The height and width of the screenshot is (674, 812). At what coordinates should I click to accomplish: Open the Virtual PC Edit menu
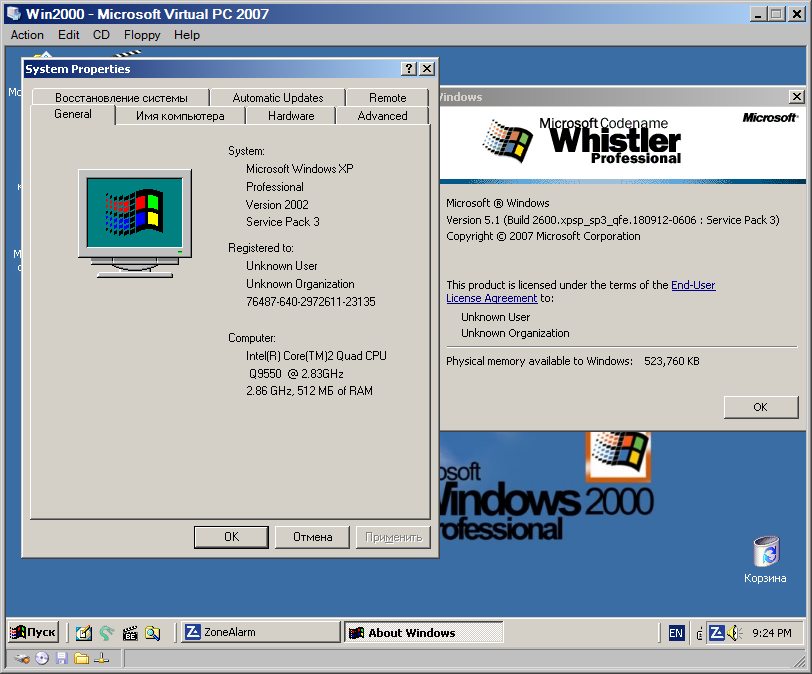68,35
